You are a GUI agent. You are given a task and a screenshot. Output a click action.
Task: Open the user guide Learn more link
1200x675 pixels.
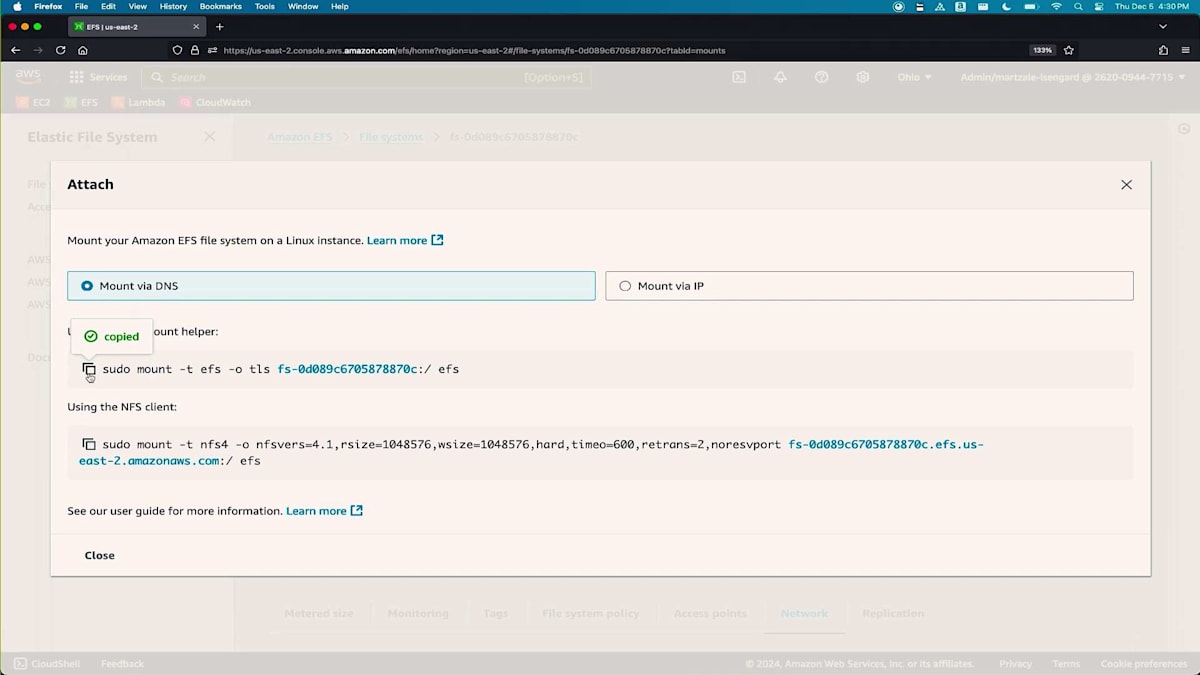click(x=324, y=511)
